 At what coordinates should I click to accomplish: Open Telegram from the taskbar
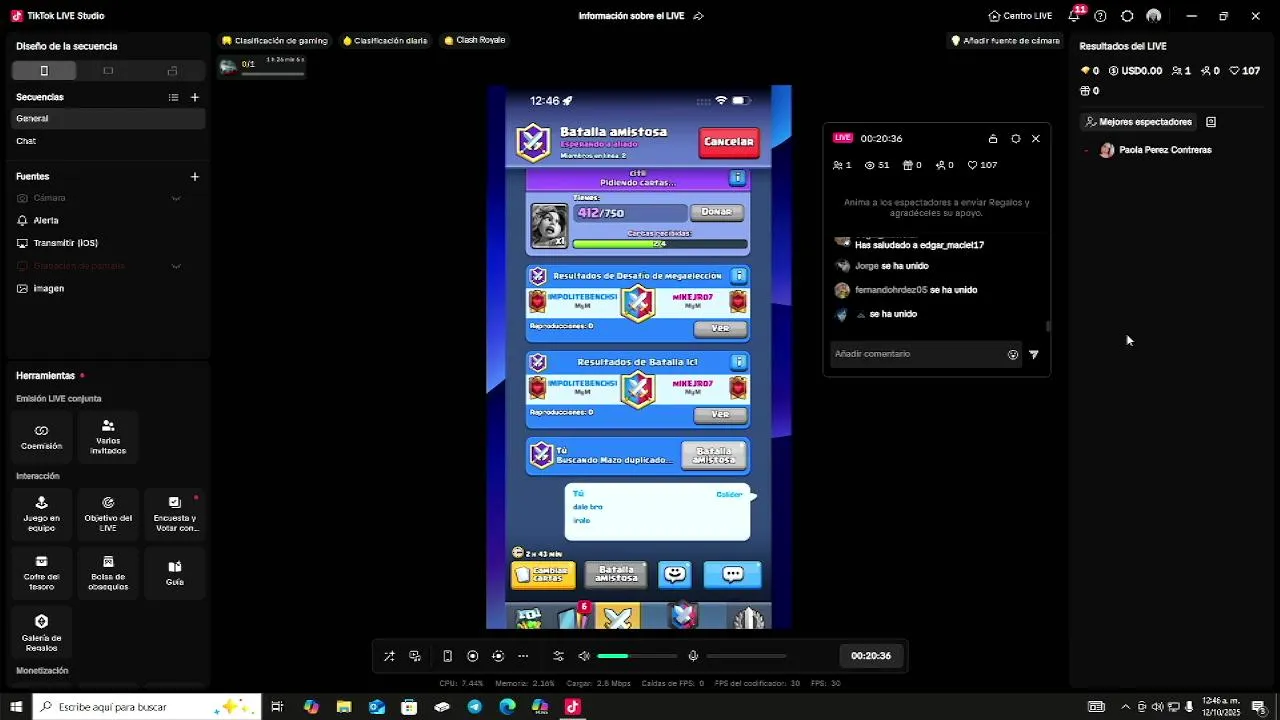(x=475, y=707)
